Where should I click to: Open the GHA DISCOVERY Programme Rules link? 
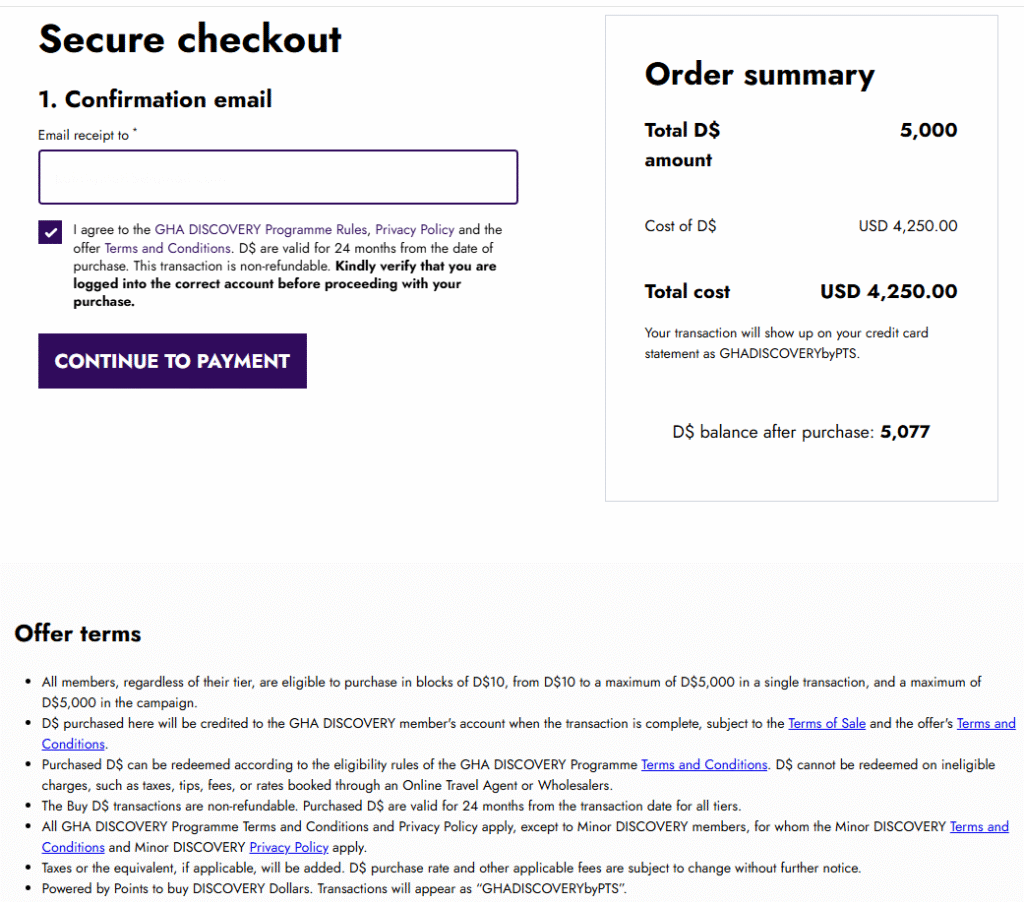[261, 230]
